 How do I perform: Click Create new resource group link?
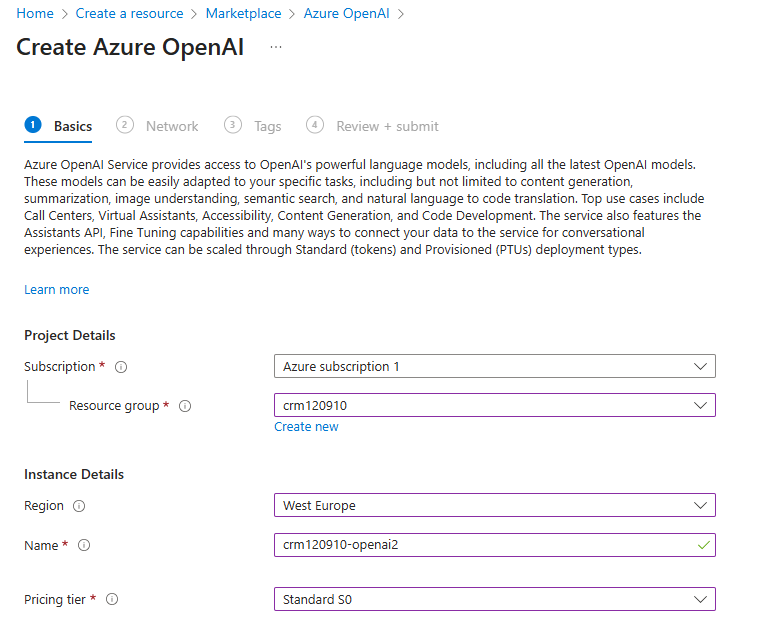306,427
